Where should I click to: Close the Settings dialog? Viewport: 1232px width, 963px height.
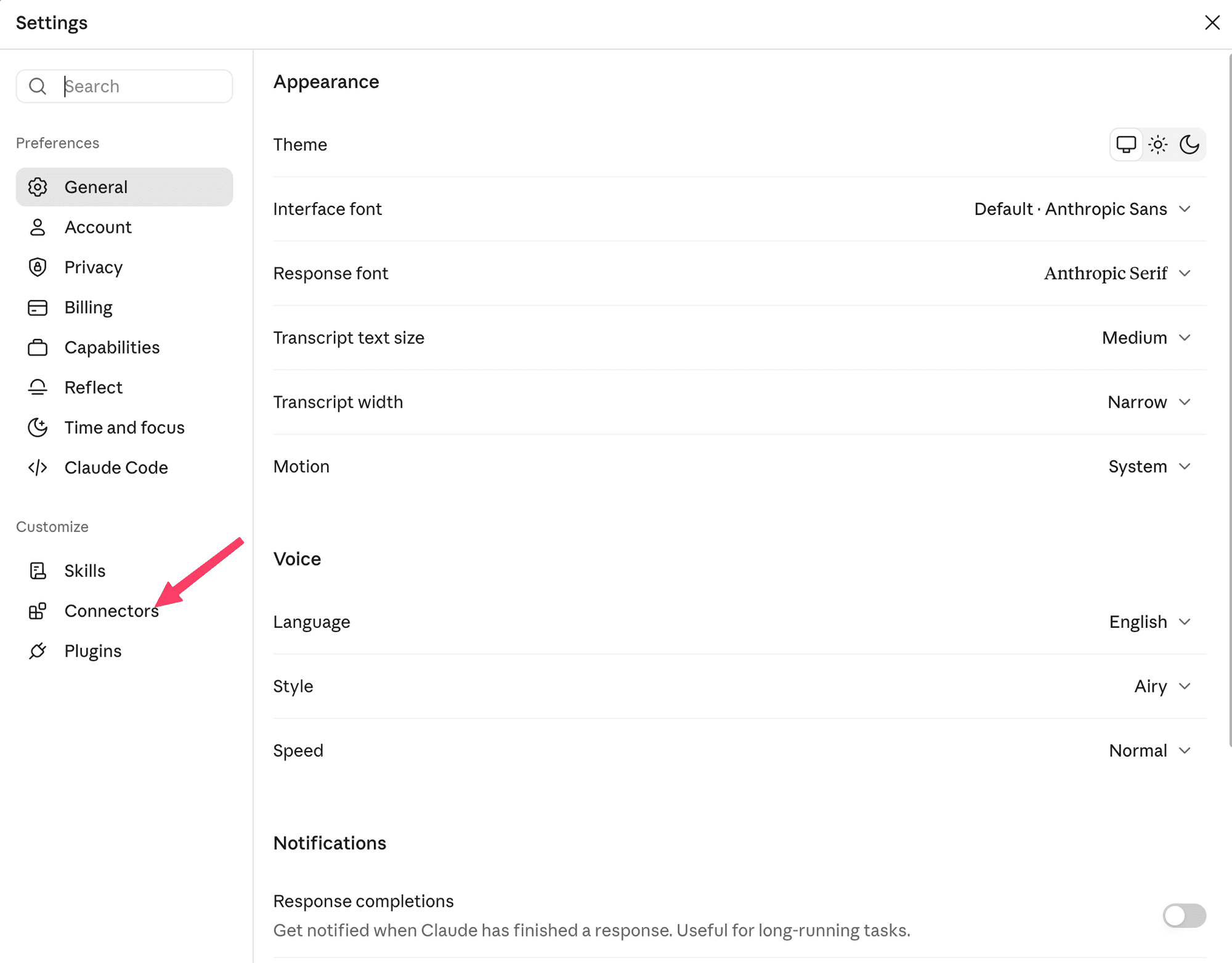click(x=1212, y=23)
